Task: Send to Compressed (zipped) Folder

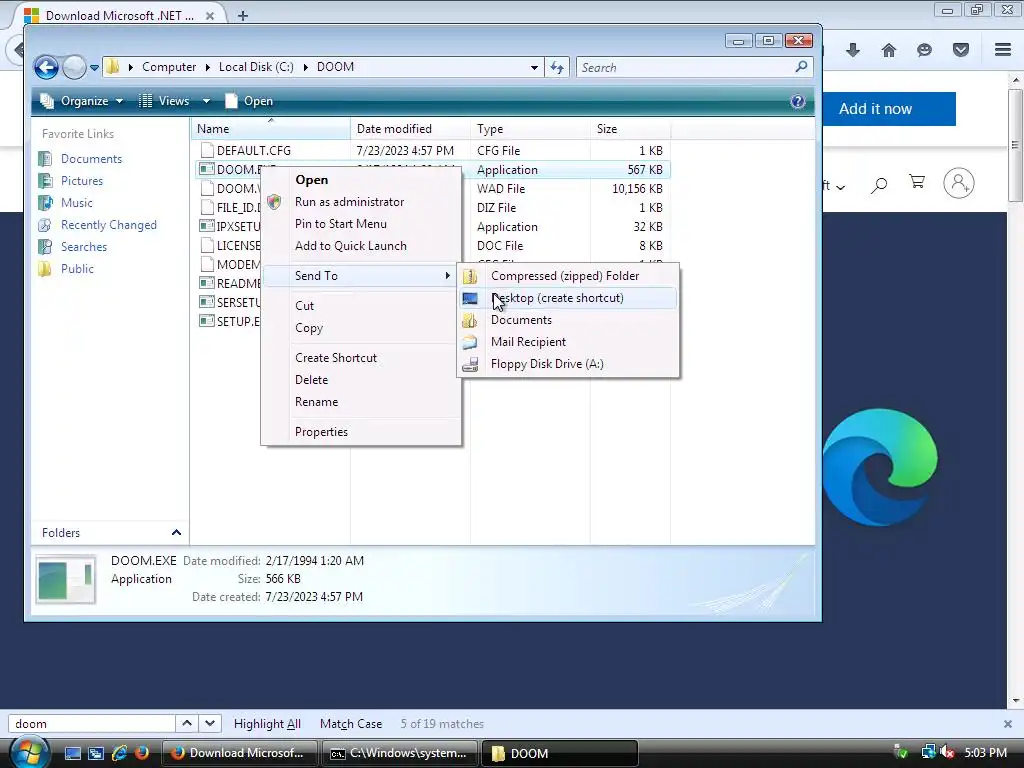Action: click(x=568, y=276)
